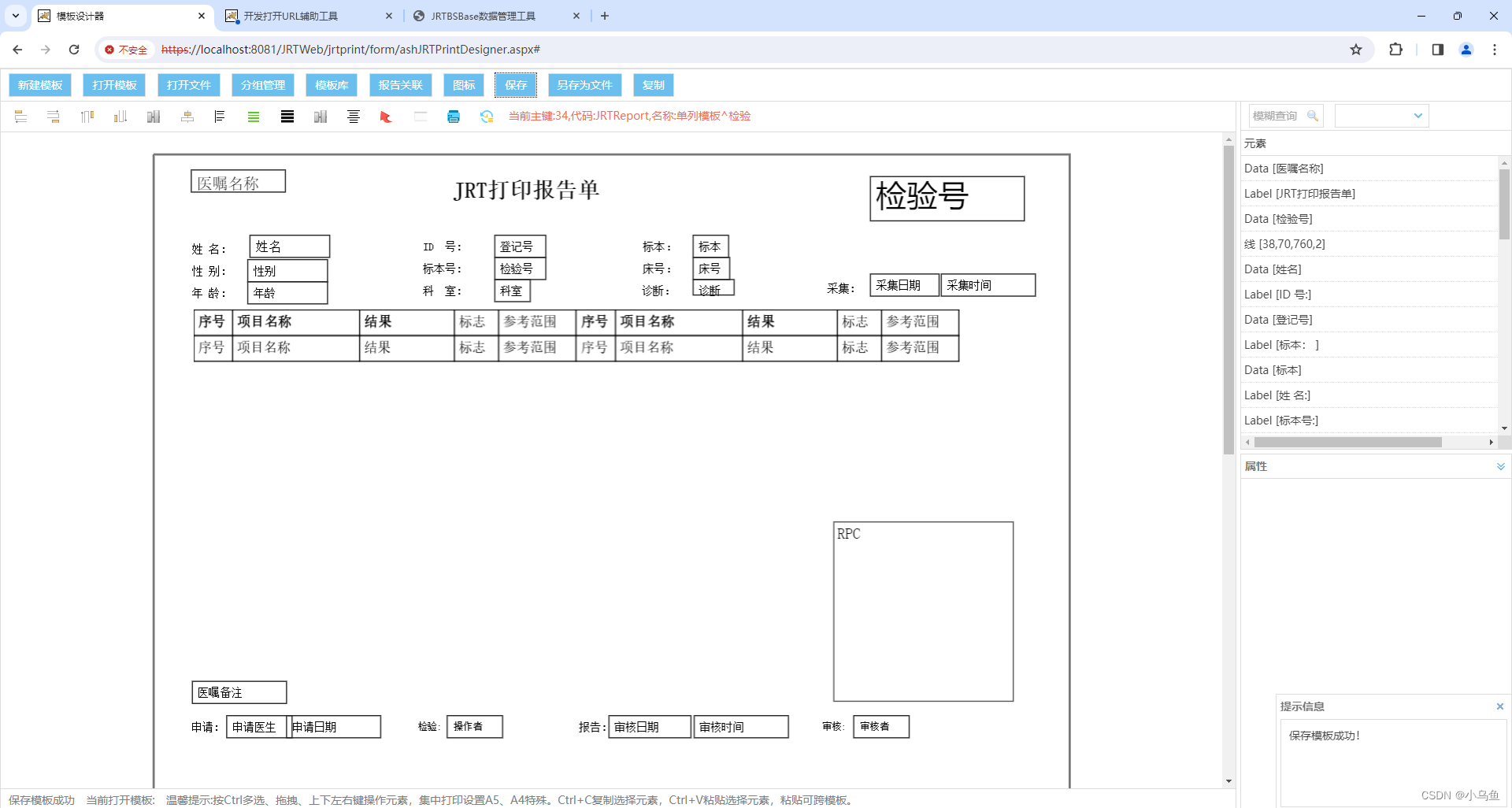Click the green horizontal lines icon

coord(254,117)
